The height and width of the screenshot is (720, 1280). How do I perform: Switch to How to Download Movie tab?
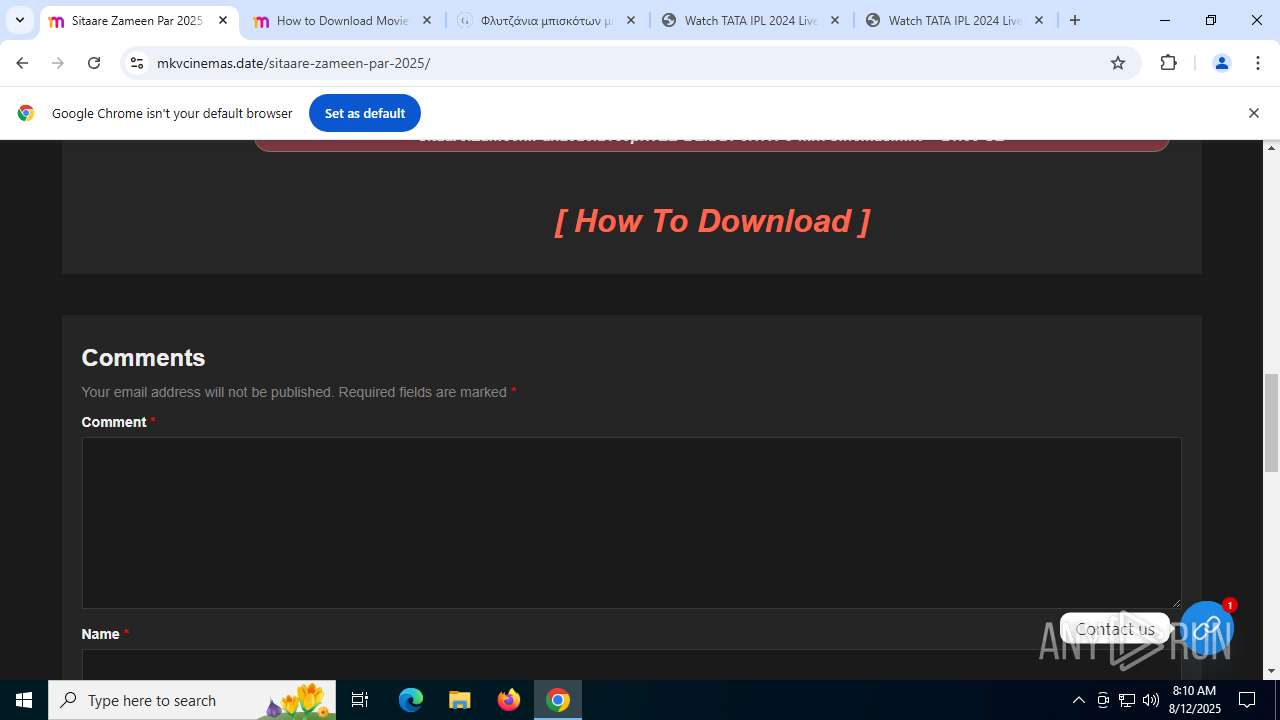[343, 20]
